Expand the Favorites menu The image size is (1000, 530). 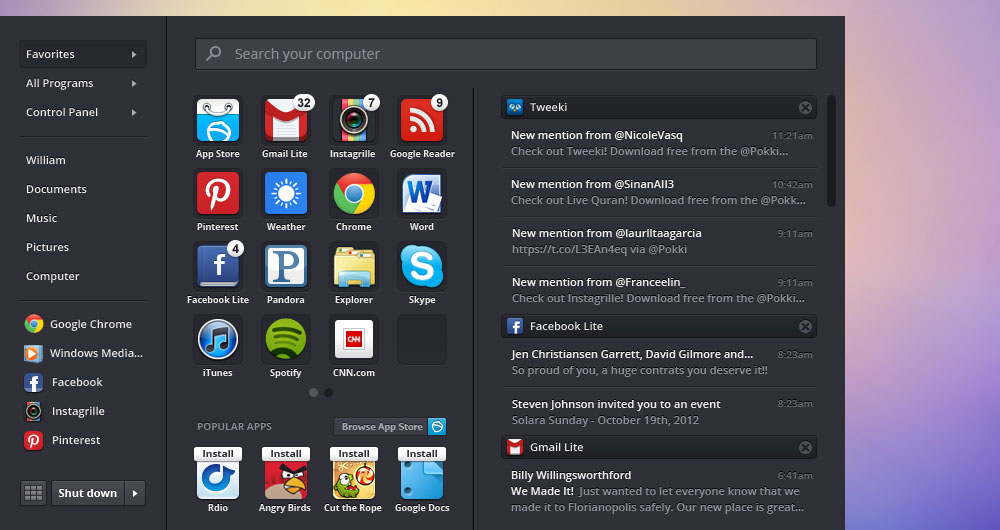82,54
